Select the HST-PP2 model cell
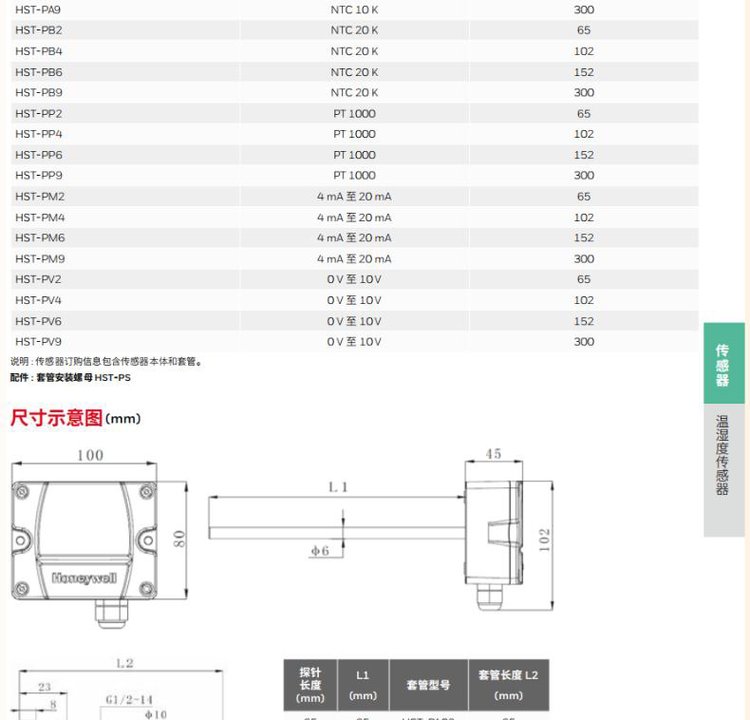This screenshot has height=720, width=750. pyautogui.click(x=38, y=113)
